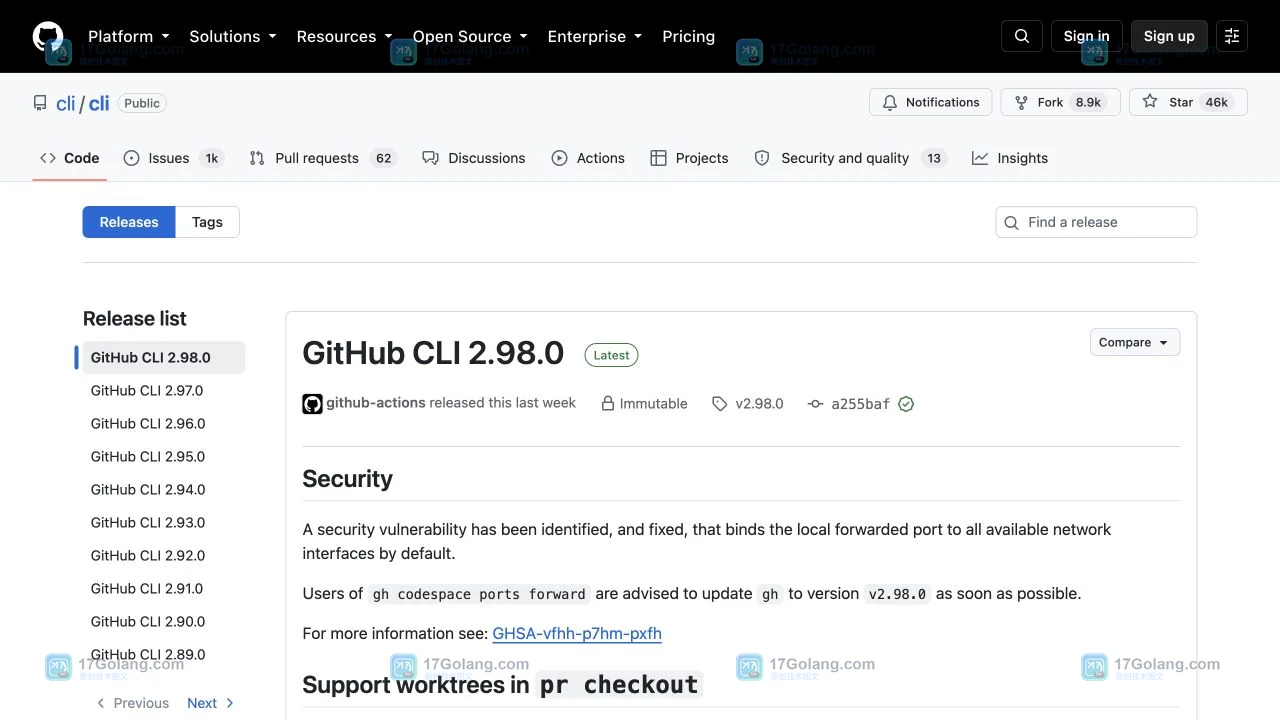Select GitHub CLI 2.95.0 in release list

click(164, 456)
